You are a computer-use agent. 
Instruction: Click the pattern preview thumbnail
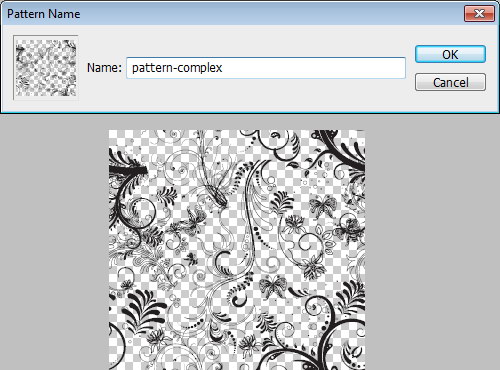(46, 68)
